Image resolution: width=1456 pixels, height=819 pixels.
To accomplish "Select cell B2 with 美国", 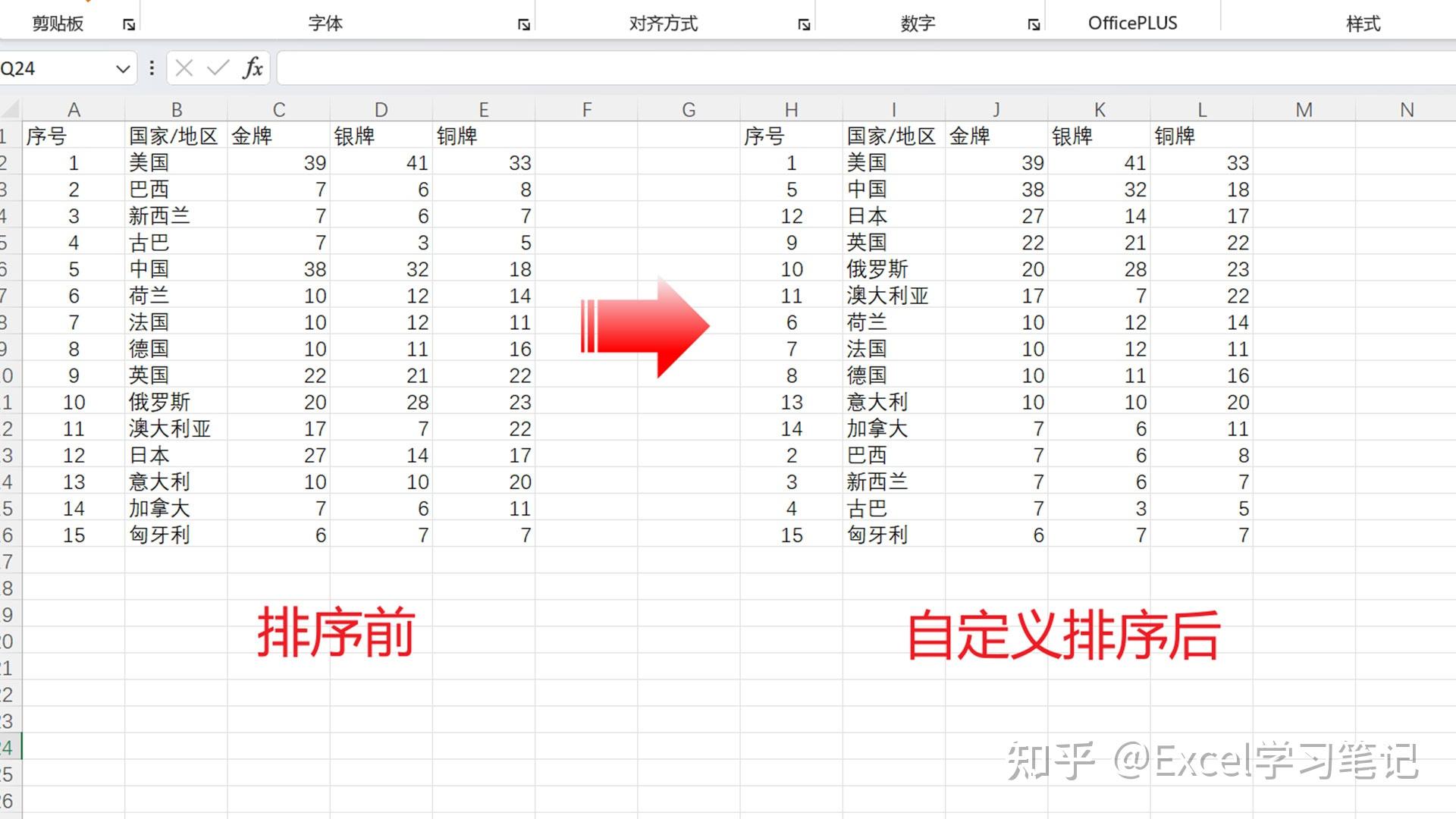I will pos(176,162).
